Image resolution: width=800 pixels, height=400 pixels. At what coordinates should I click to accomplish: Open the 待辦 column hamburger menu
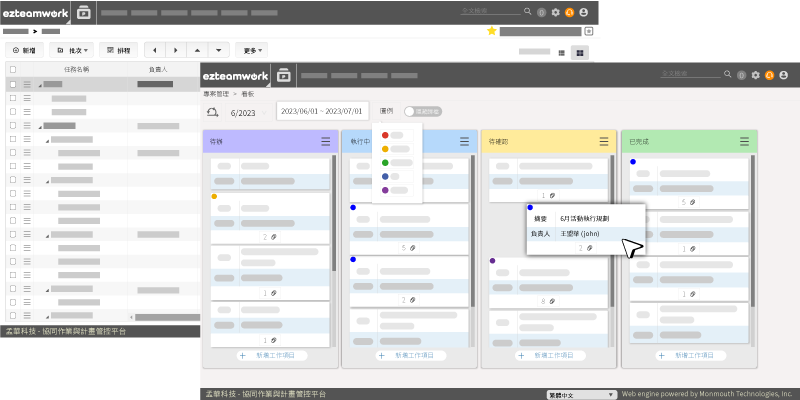[325, 142]
